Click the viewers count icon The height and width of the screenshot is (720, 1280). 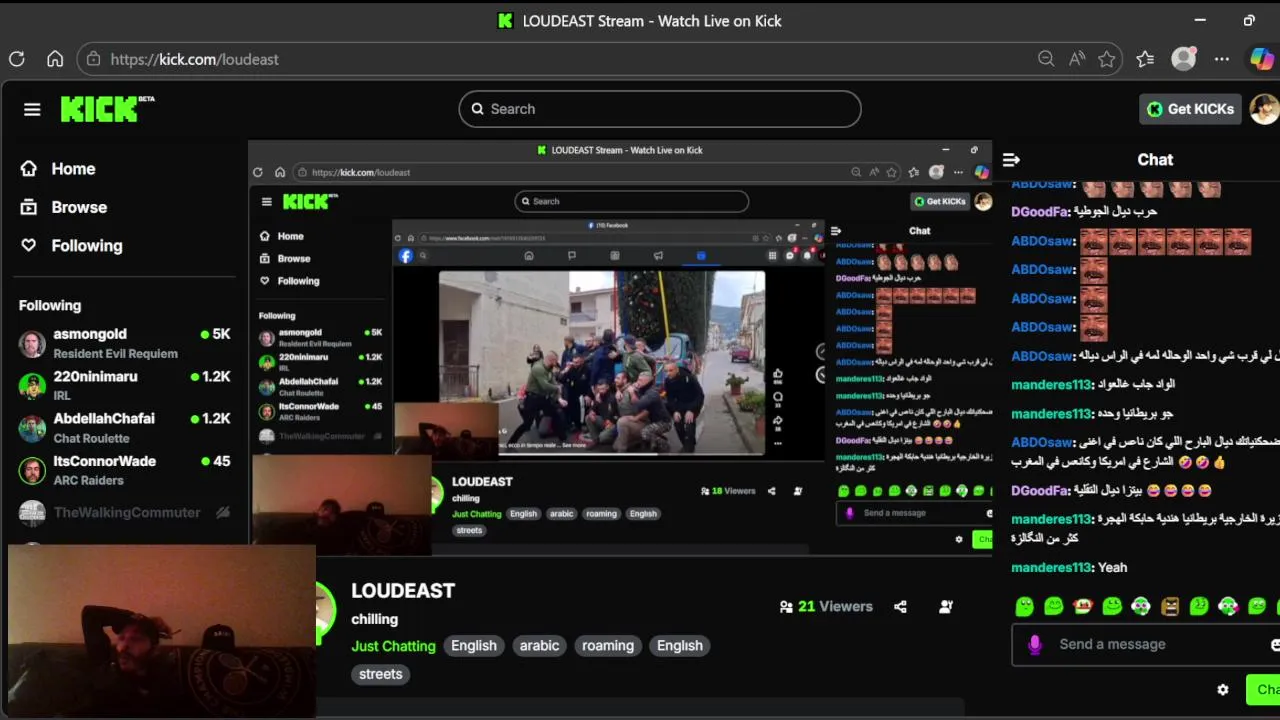tap(786, 606)
